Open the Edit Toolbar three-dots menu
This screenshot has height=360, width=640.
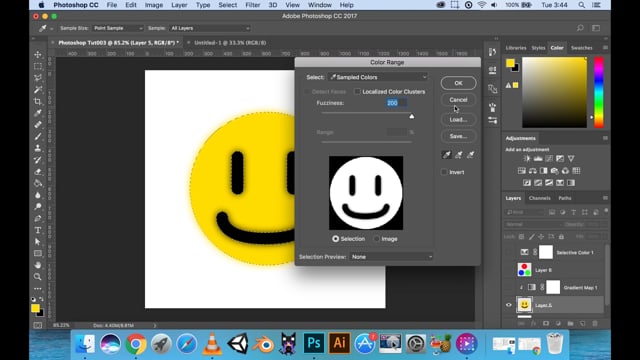click(x=38, y=289)
